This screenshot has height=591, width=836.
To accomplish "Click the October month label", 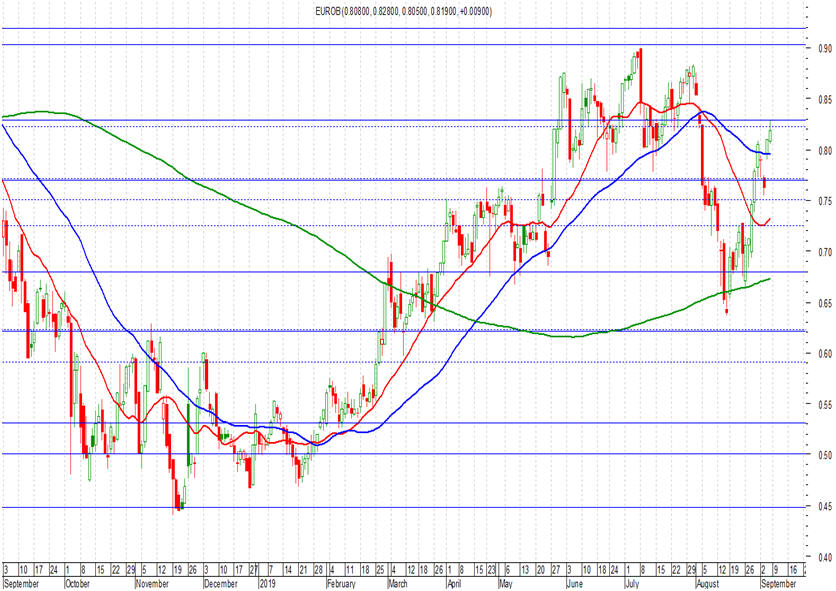I will click(77, 584).
